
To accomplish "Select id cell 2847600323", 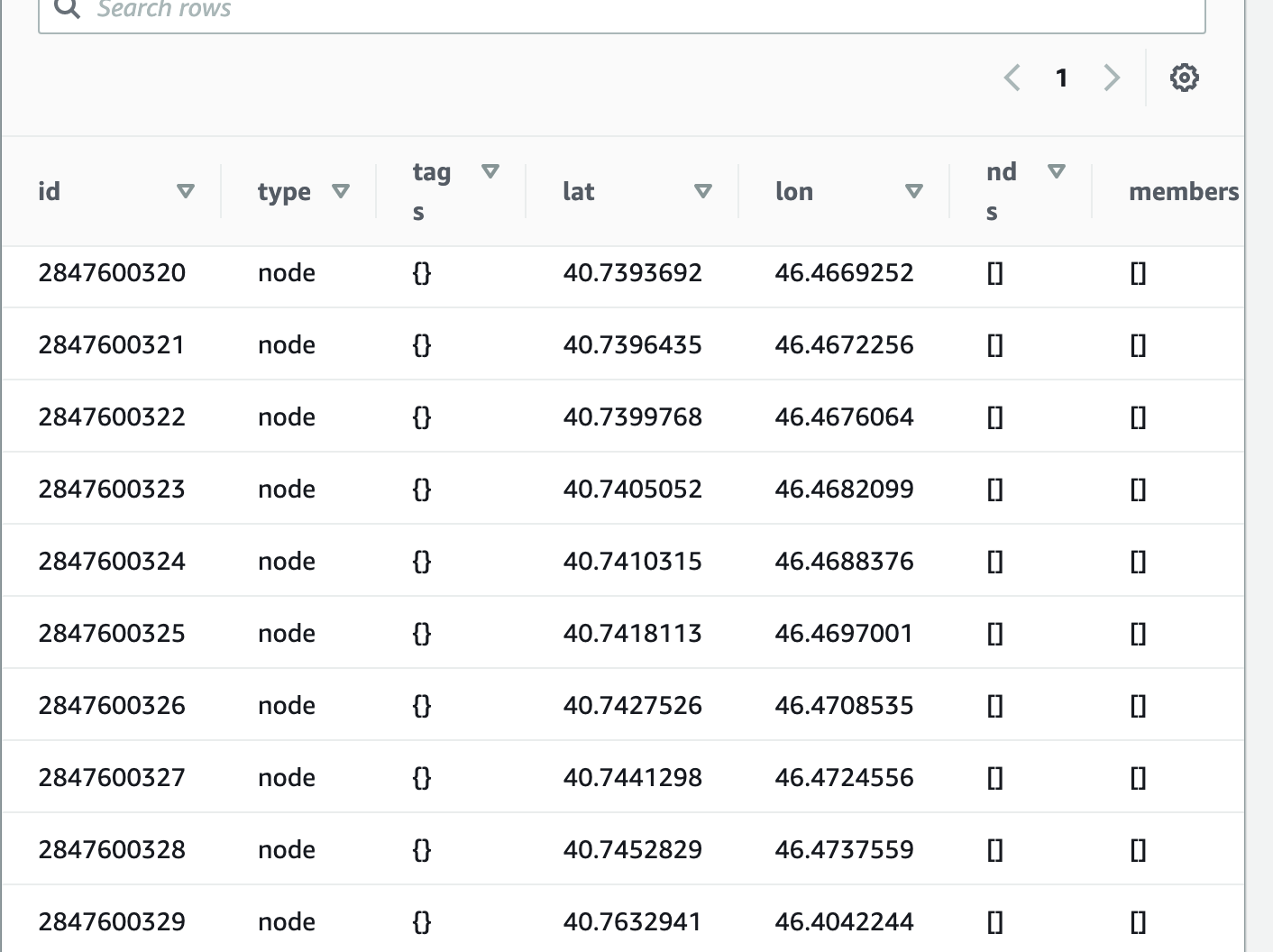I will pyautogui.click(x=112, y=489).
